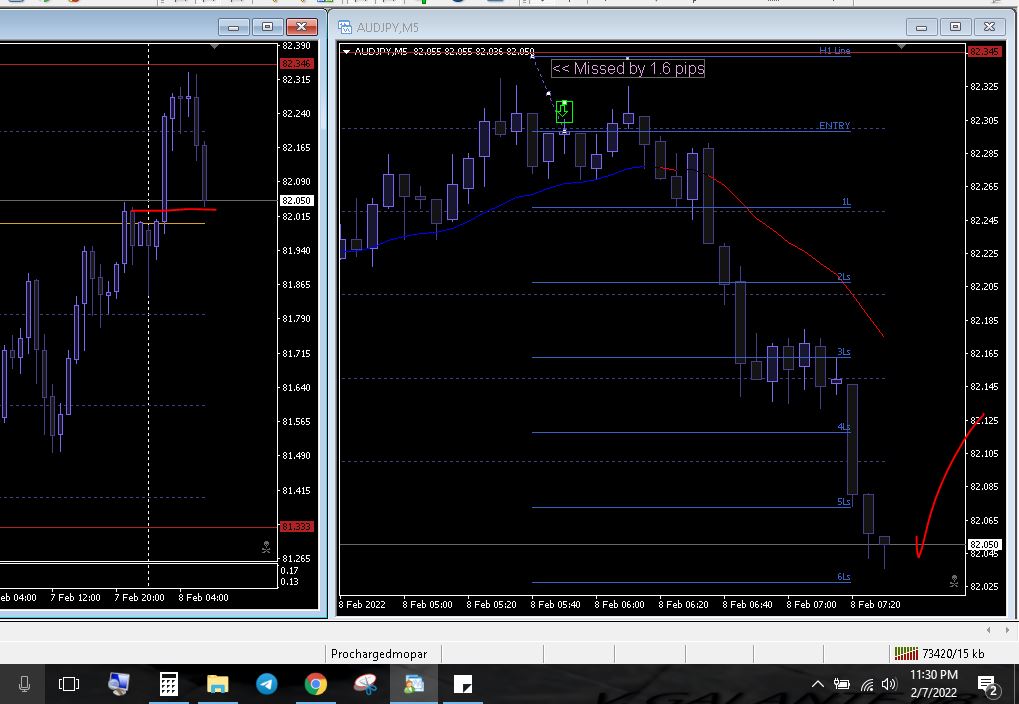Click the 82.050 price tag on the left chart scale

tap(297, 200)
